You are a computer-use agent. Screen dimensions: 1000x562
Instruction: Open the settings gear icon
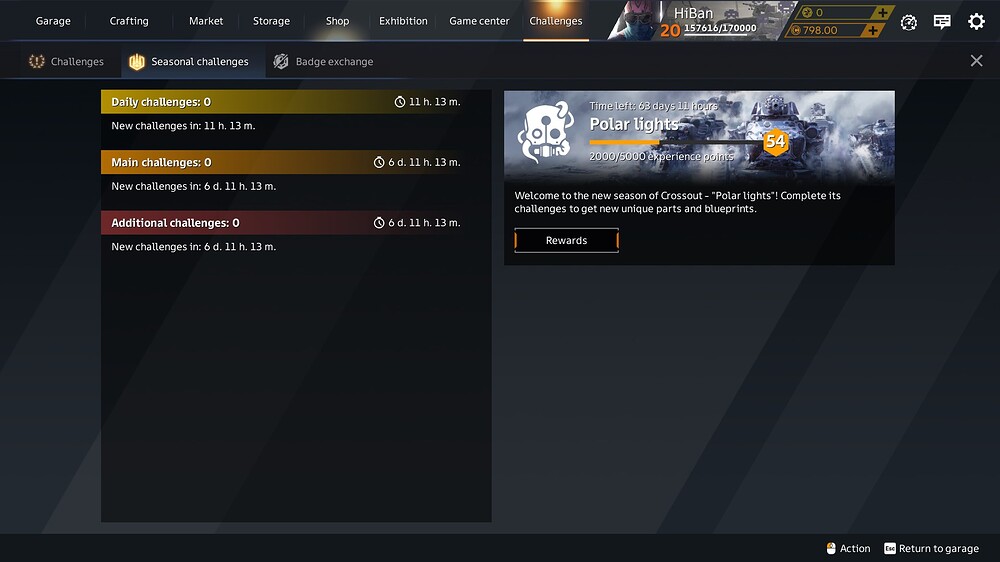976,22
